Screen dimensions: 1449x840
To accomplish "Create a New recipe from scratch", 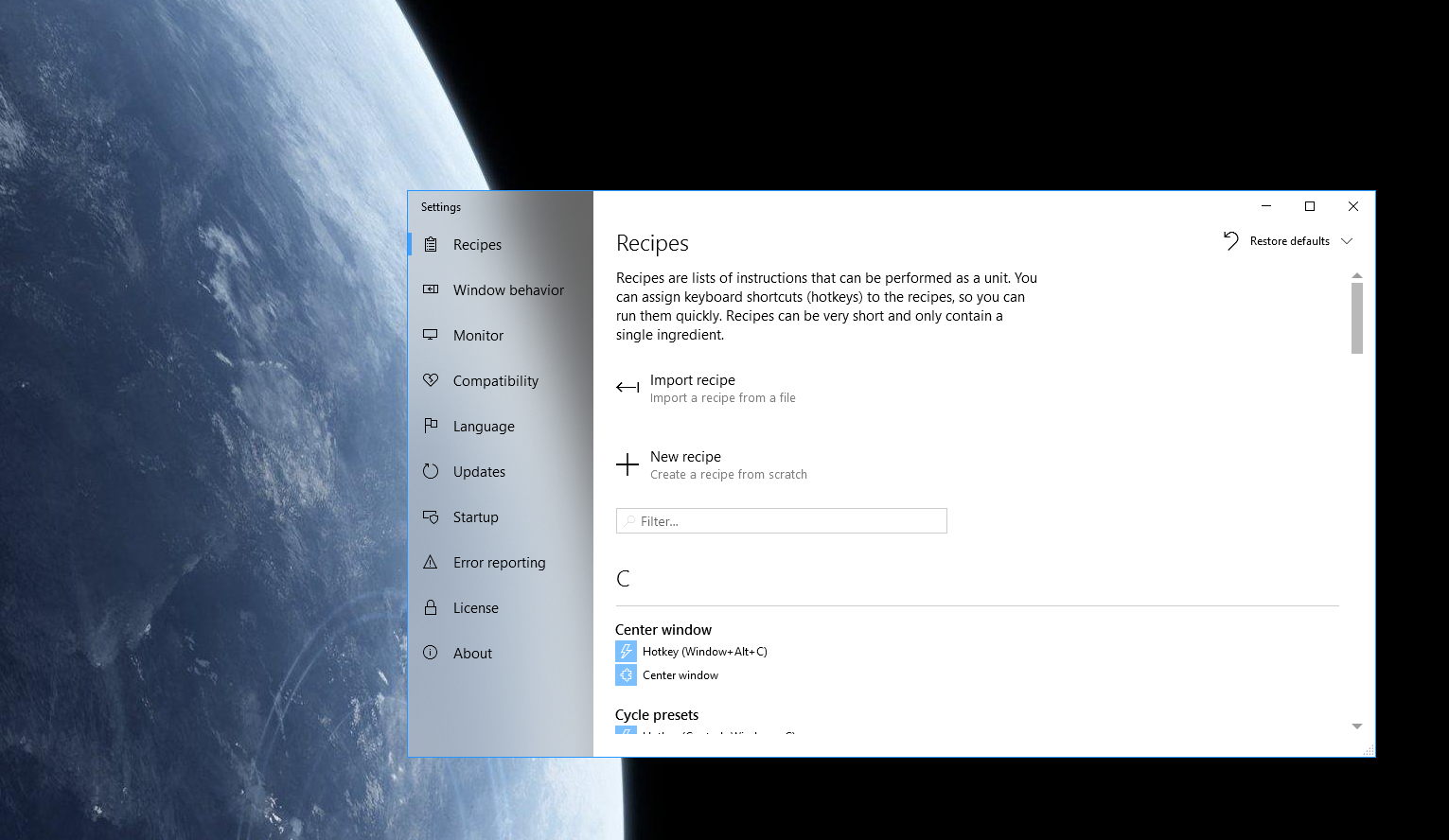I will pyautogui.click(x=686, y=464).
